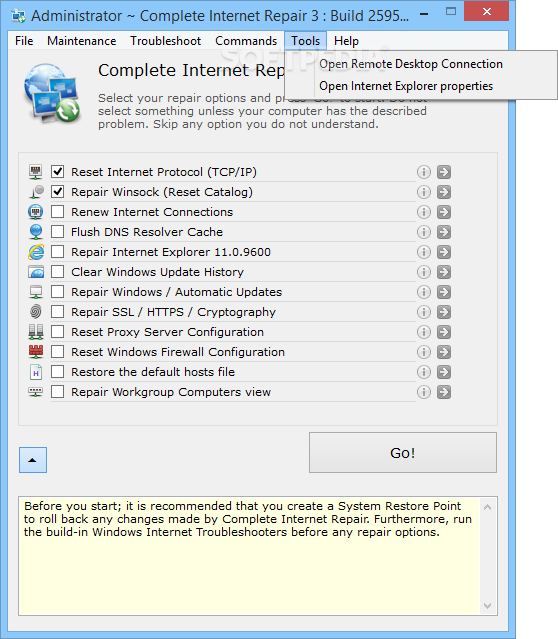The image size is (558, 639).
Task: Run Repair Windows / Automatic Updates arrow icon
Action: coord(444,292)
